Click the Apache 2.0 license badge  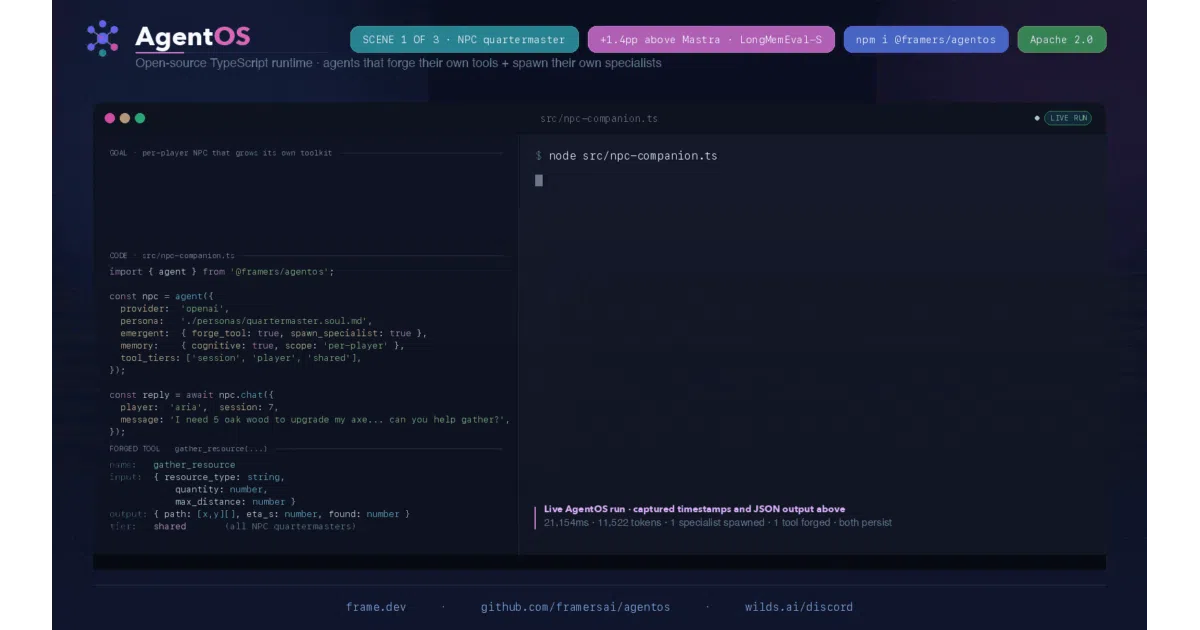click(x=1062, y=39)
